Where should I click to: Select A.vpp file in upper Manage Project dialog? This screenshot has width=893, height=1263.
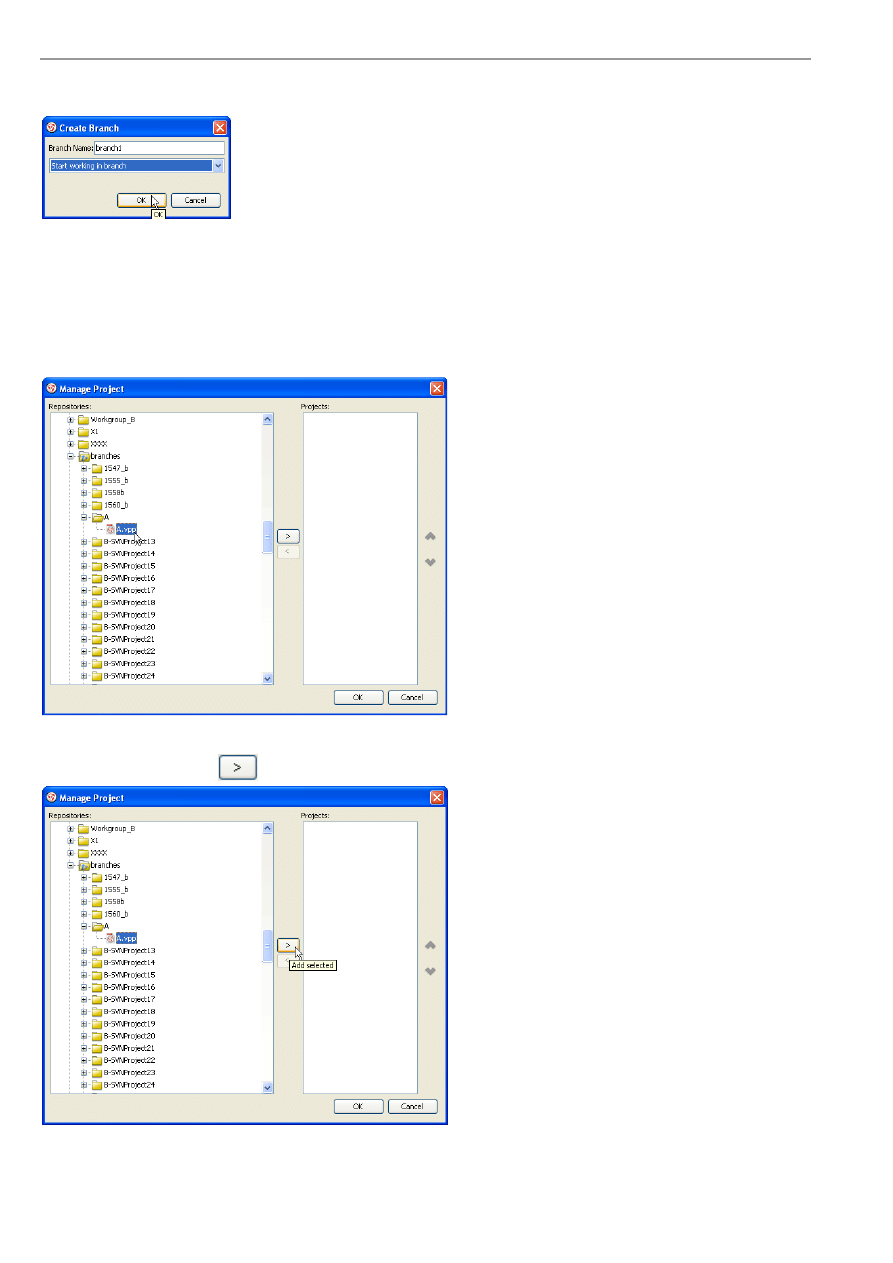pyautogui.click(x=126, y=529)
